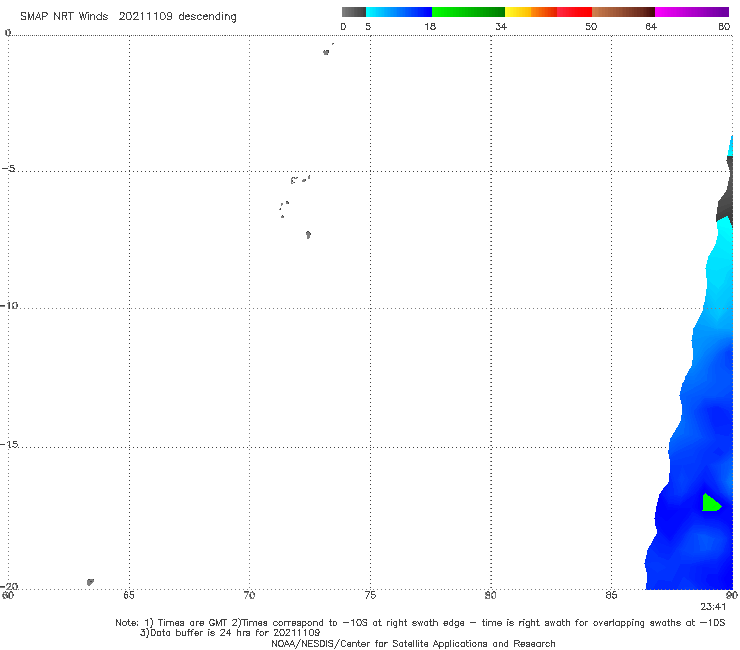Click the title text 'SMAP NRT Winds'
This screenshot has height=650, width=740.
coord(64,17)
